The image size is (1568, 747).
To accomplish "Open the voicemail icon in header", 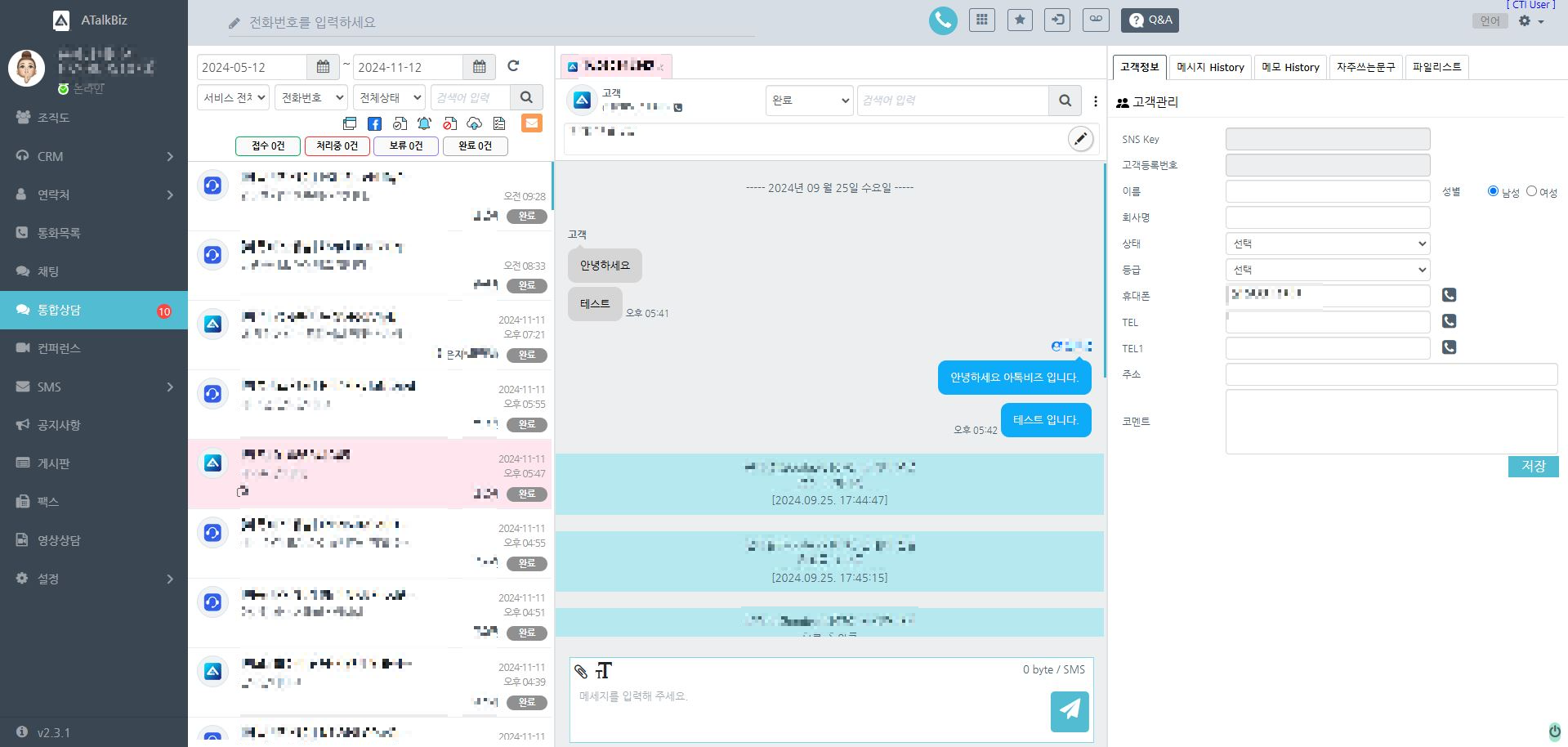I will (x=1096, y=20).
